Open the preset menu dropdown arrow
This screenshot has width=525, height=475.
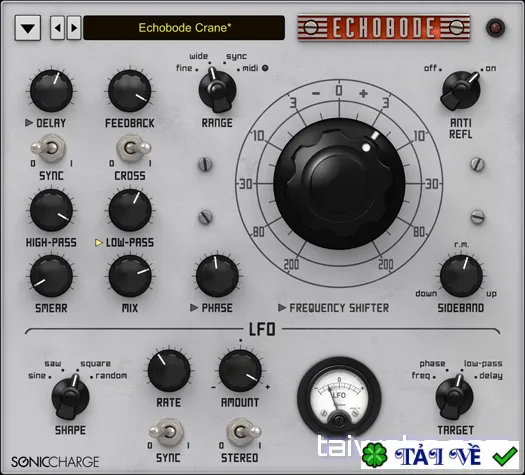[x=28, y=28]
